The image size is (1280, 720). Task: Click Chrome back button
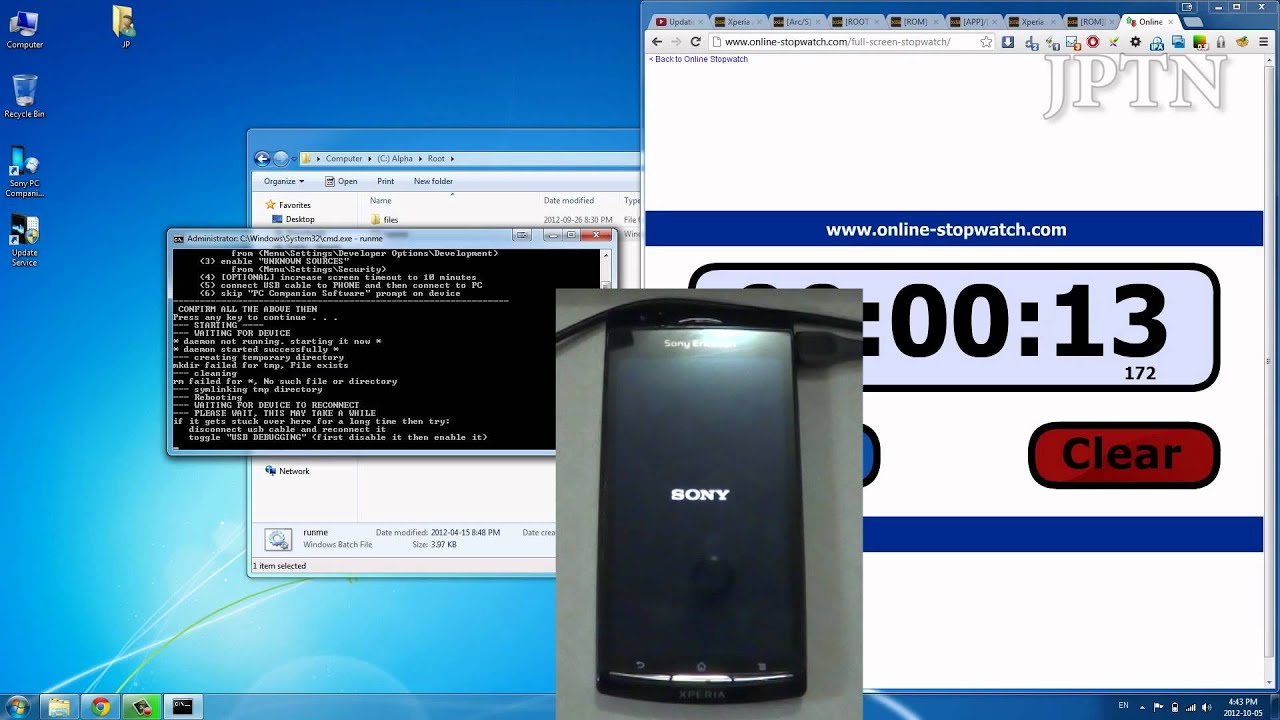point(657,42)
